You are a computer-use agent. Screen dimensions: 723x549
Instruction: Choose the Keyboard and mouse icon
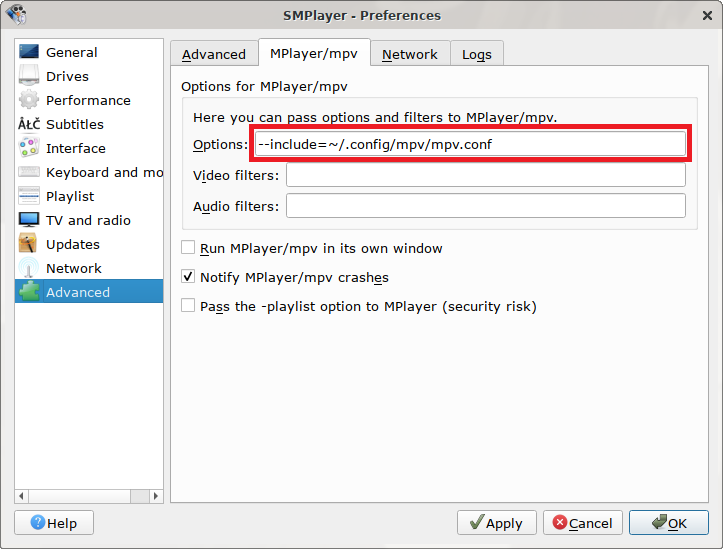click(29, 171)
